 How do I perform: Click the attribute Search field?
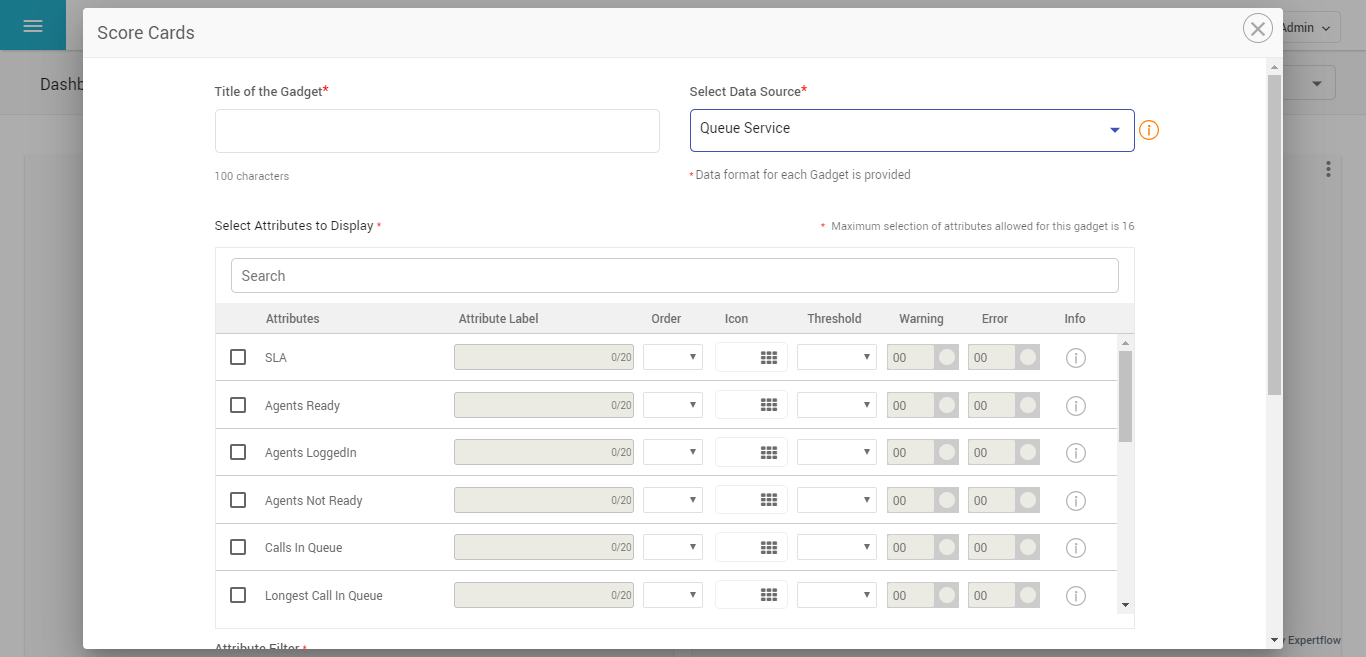click(675, 275)
